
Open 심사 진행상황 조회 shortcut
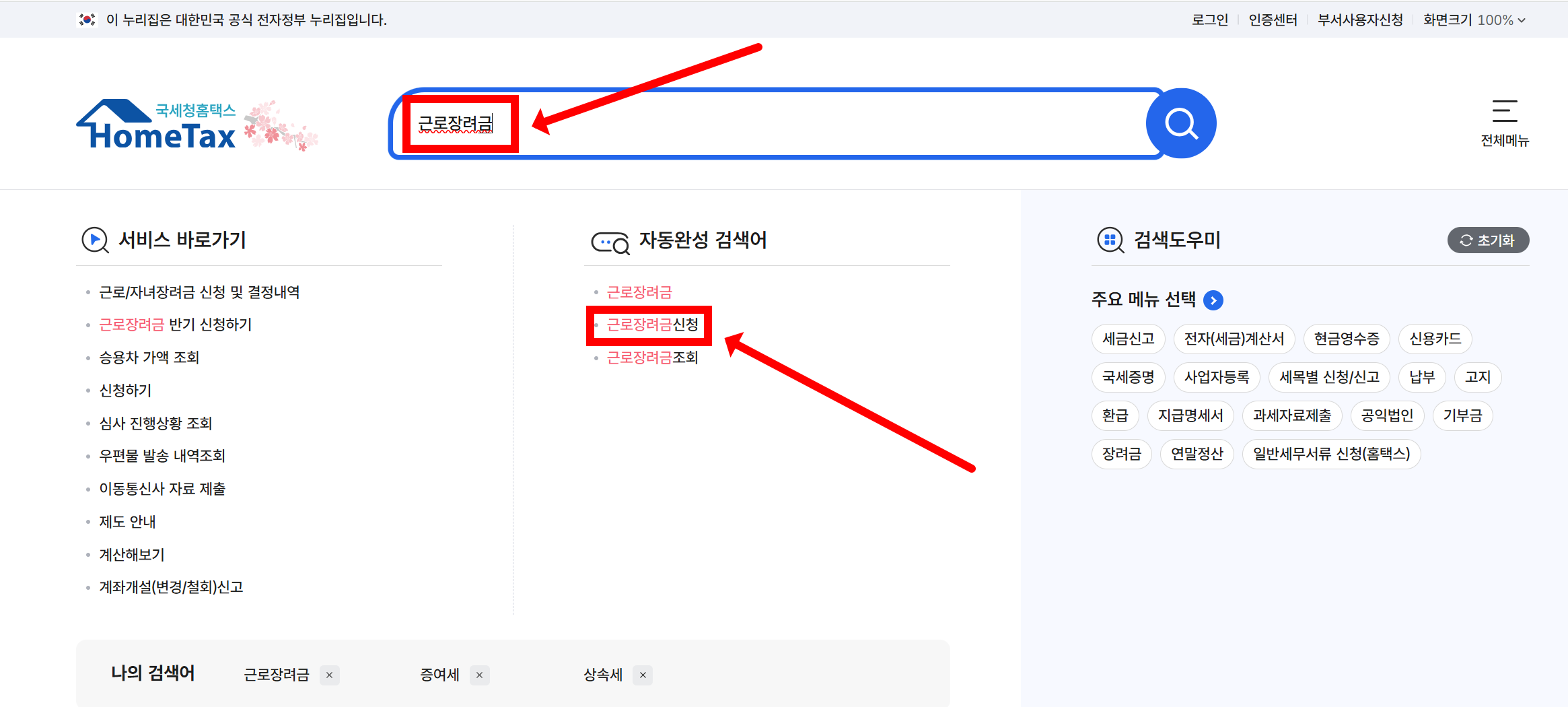155,424
